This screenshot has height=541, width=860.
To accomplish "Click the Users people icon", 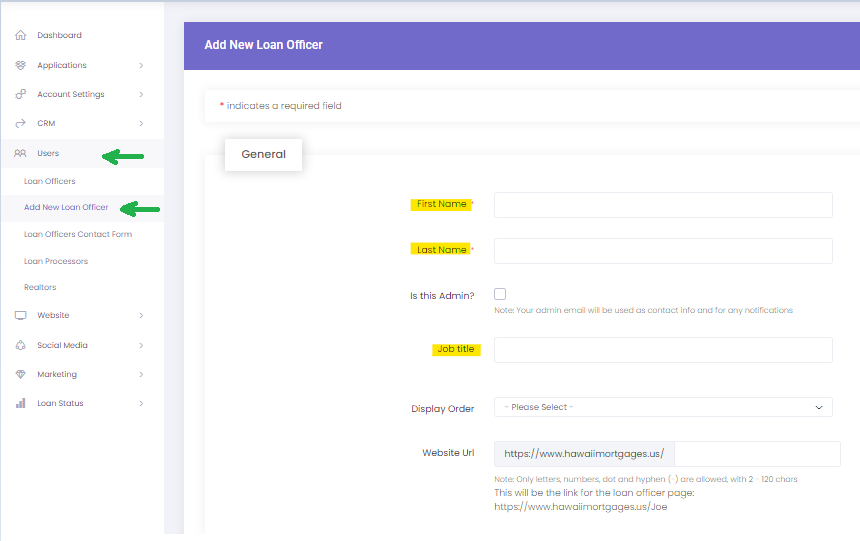I will tap(20, 154).
